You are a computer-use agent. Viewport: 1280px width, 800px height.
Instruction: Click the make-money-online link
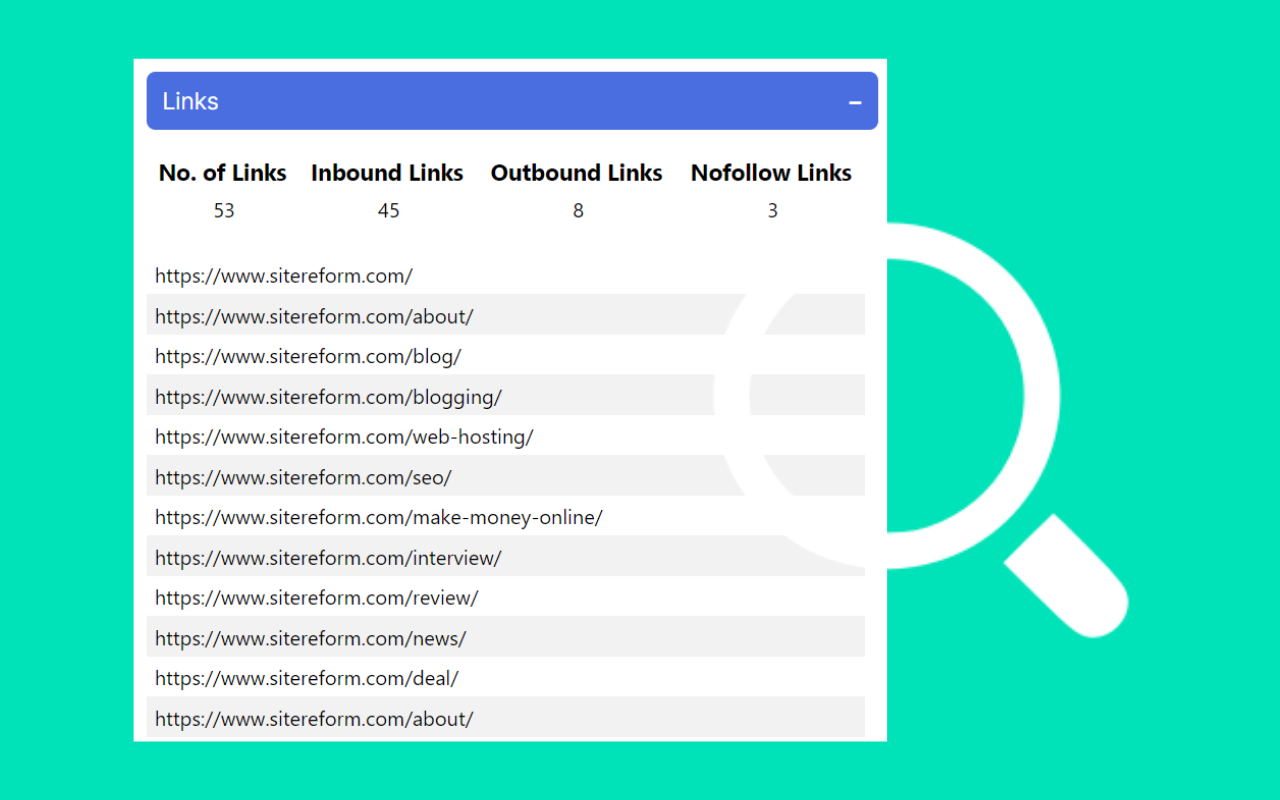click(x=379, y=517)
